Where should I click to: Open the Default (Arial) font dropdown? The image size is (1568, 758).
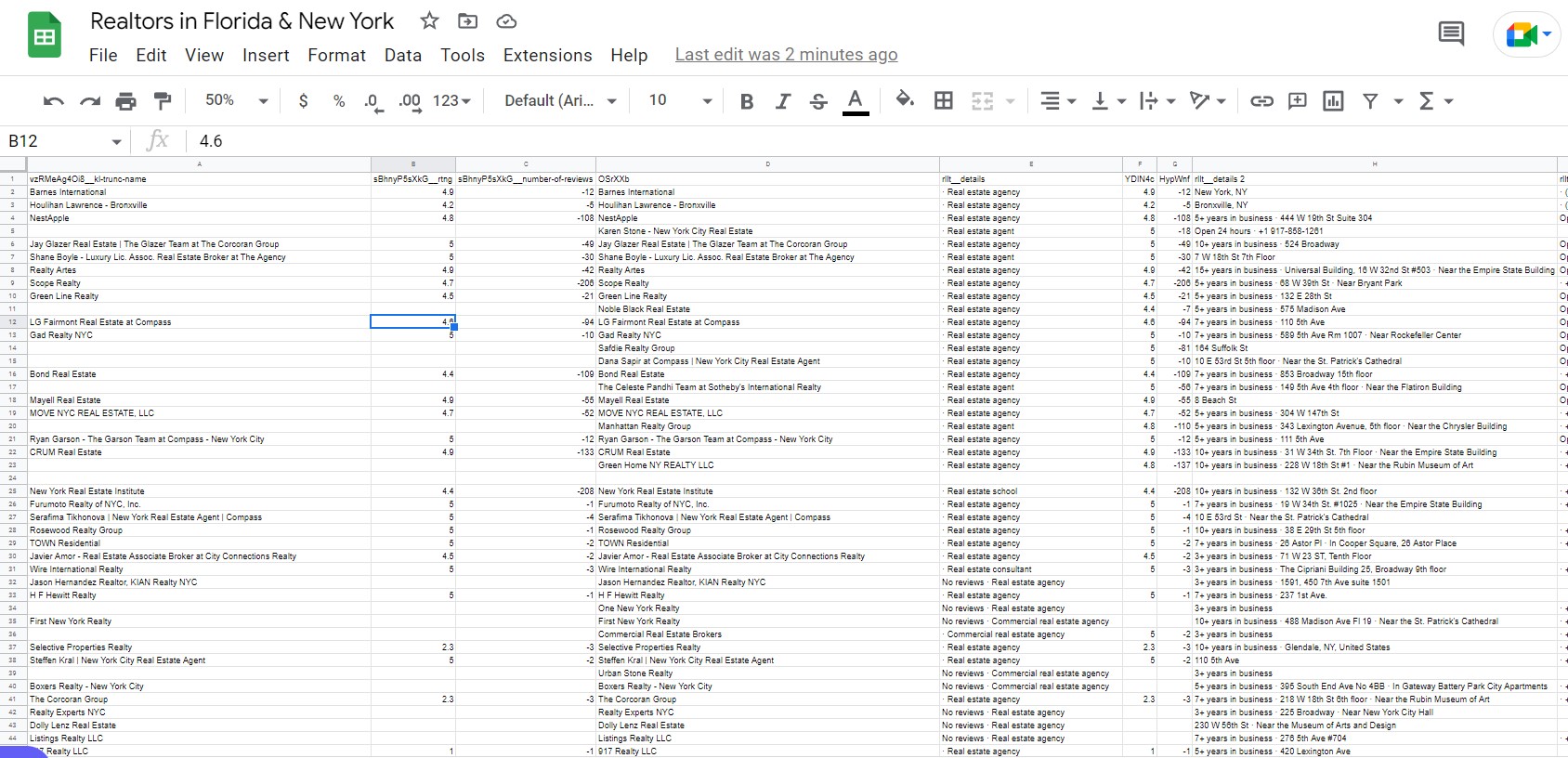561,100
